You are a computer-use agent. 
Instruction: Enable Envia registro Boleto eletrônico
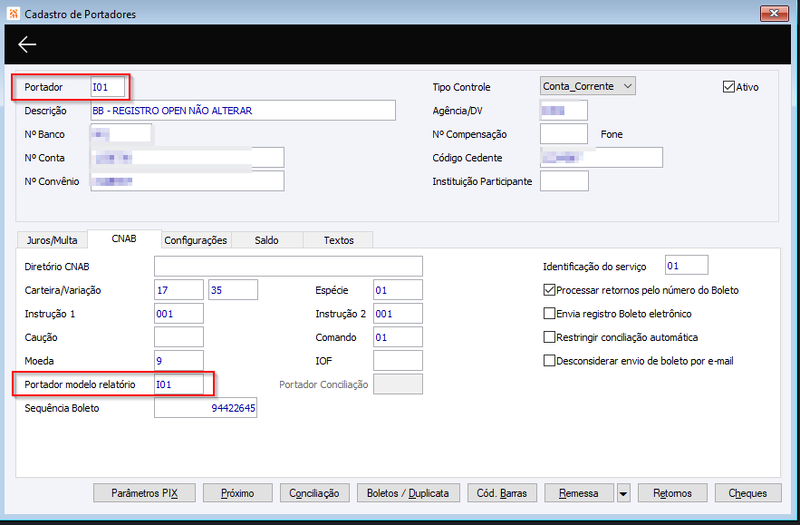coord(549,313)
